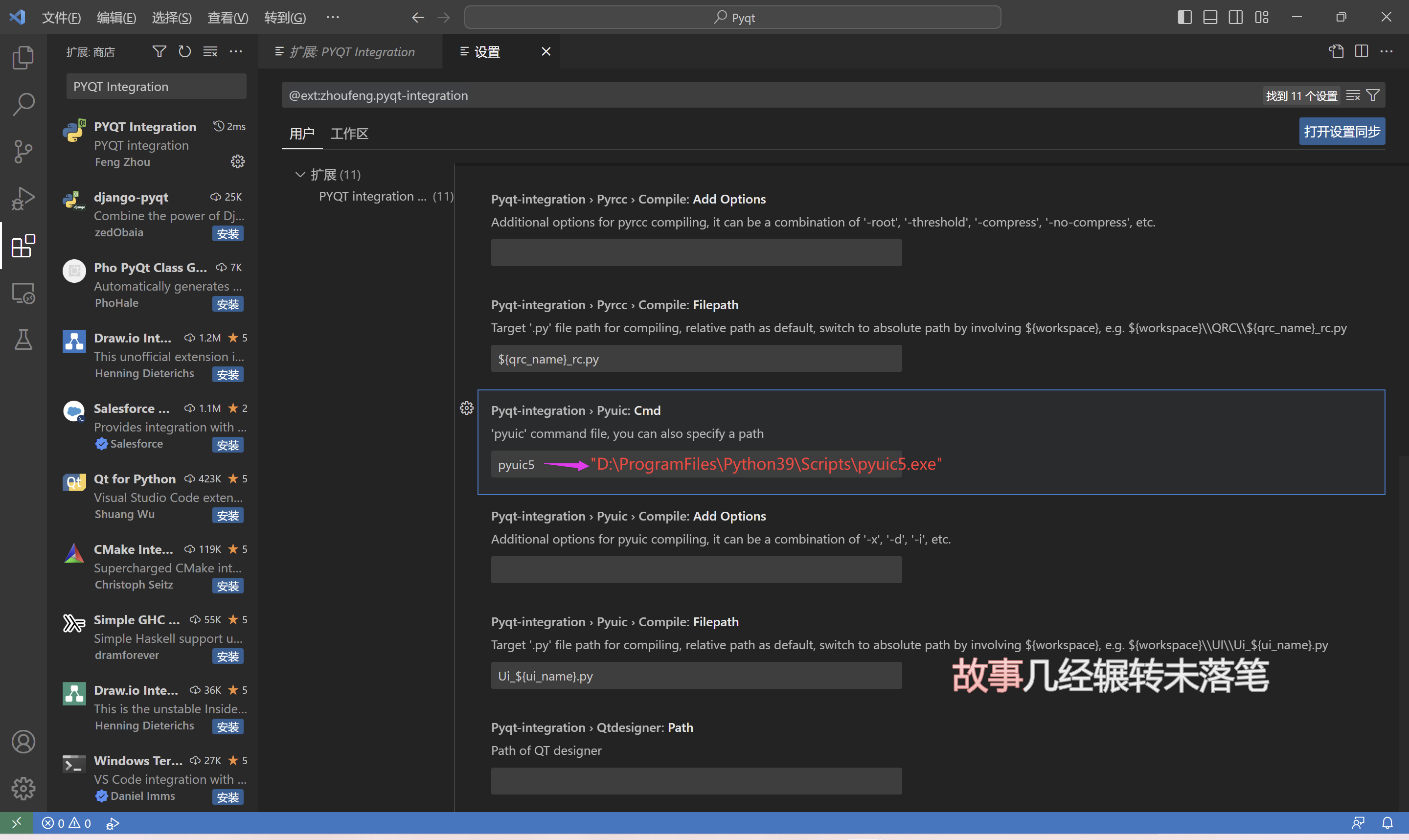This screenshot has width=1409, height=840.
Task: Open the Remote Explorer panel
Action: 23,293
